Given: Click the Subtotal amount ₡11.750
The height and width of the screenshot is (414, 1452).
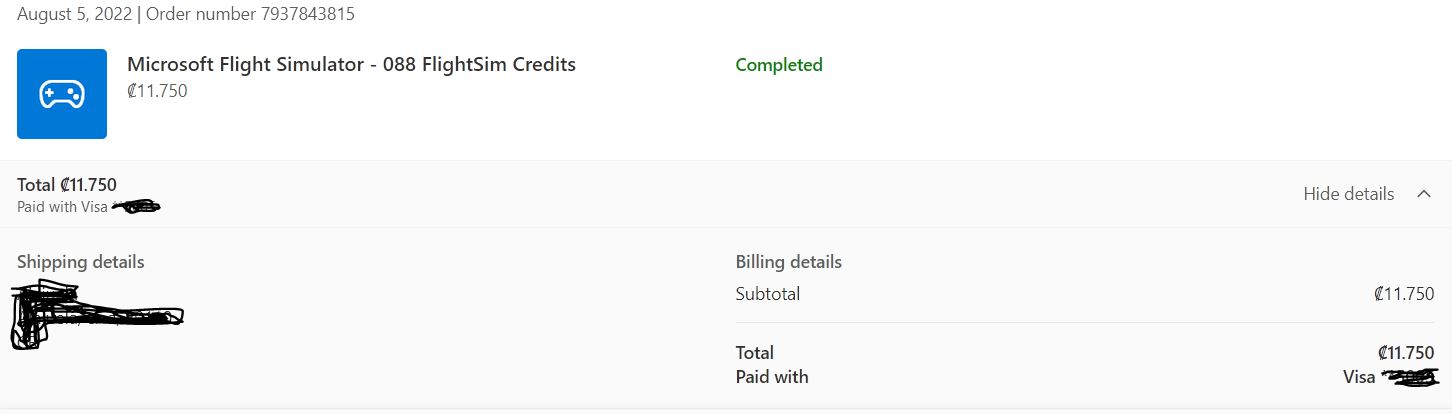Looking at the screenshot, I should [1404, 294].
